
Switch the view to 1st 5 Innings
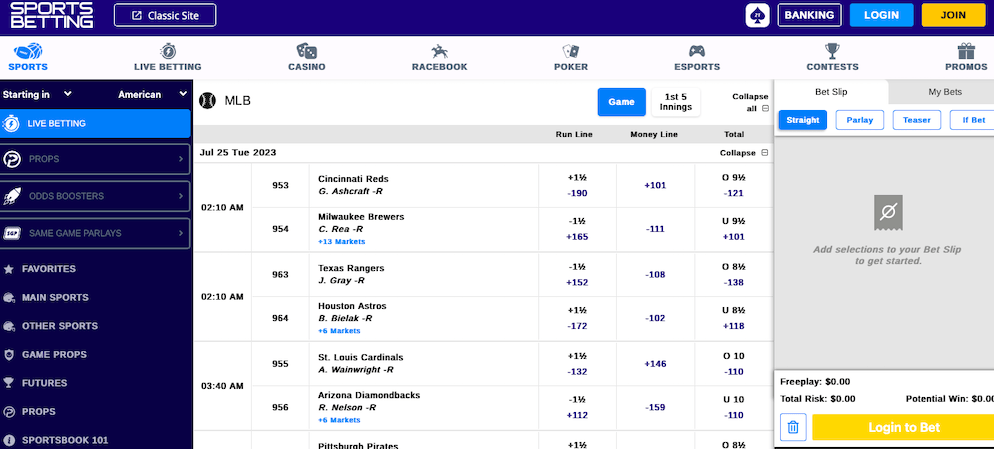(x=675, y=102)
